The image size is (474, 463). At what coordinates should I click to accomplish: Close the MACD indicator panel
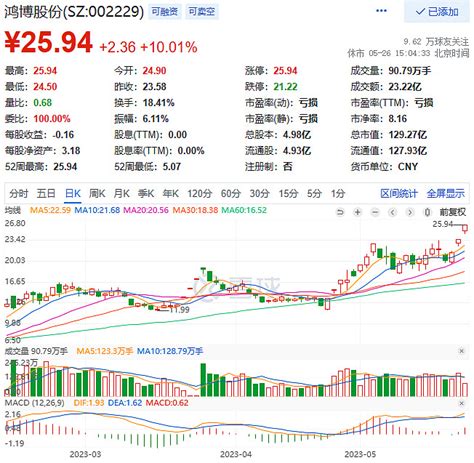(462, 403)
